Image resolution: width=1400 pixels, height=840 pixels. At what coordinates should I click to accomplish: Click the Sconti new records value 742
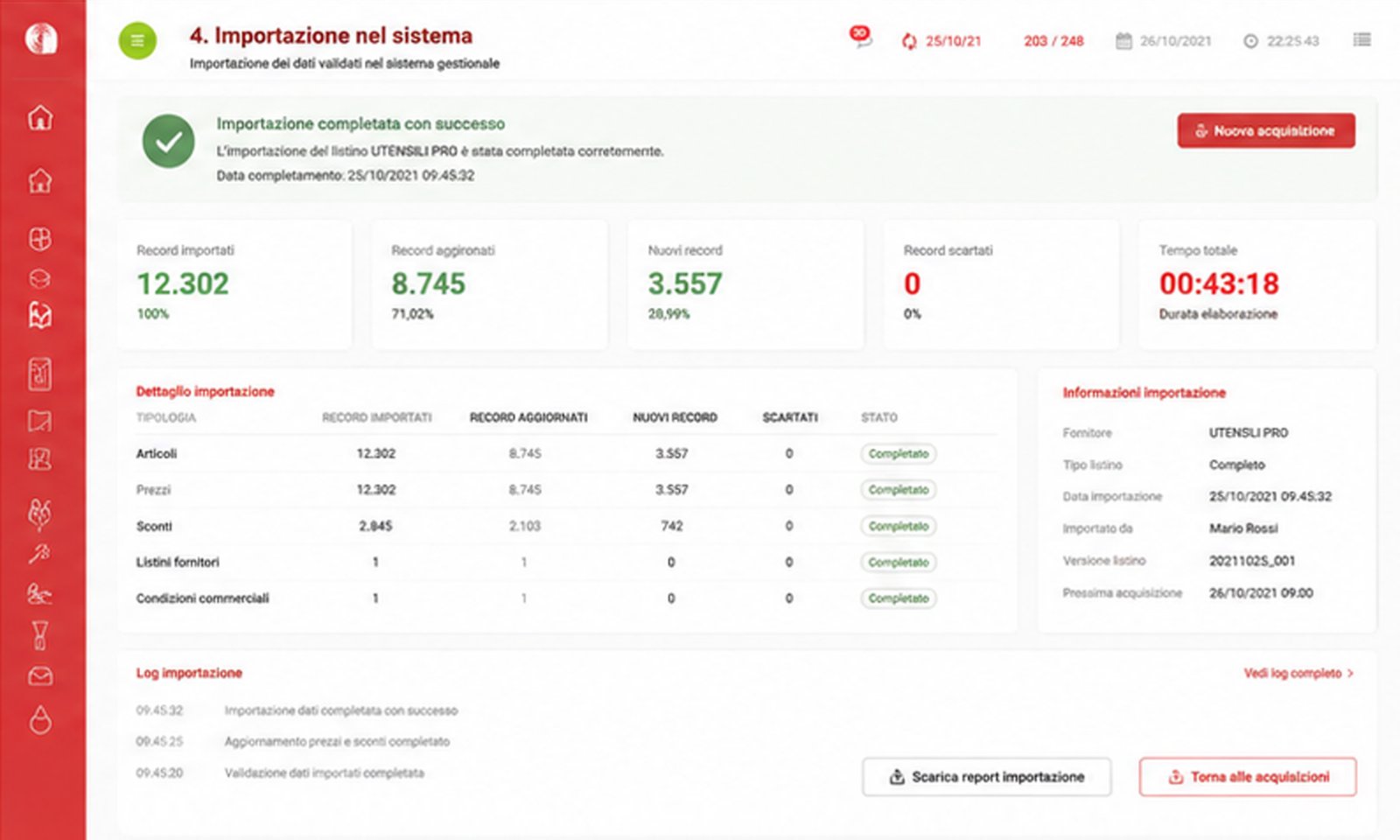point(672,526)
